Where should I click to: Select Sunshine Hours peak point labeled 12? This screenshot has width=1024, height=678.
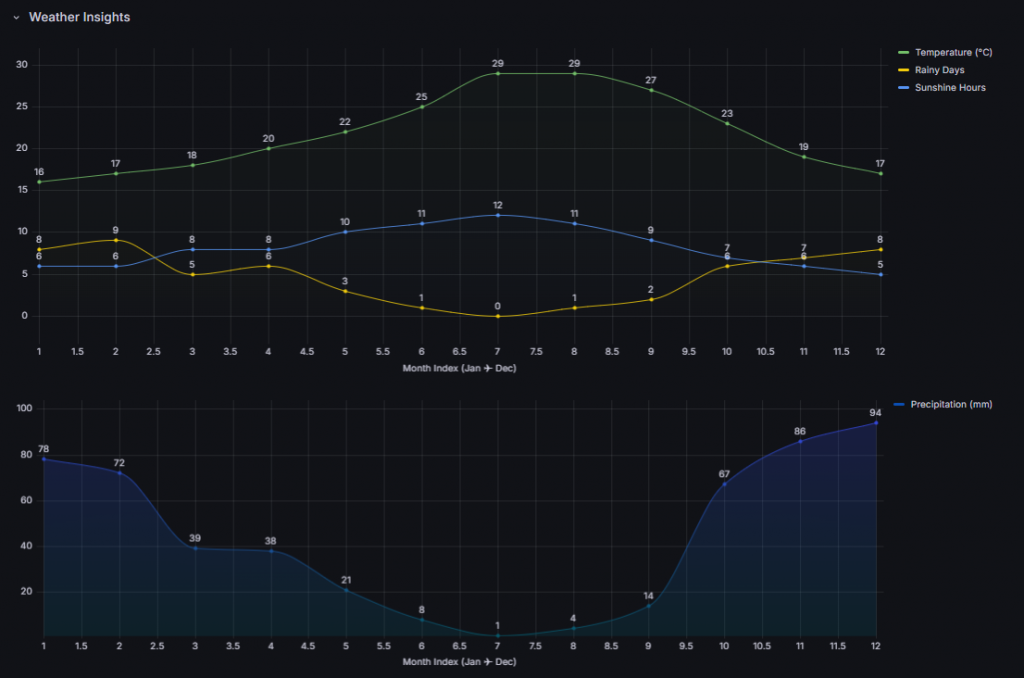tap(497, 215)
